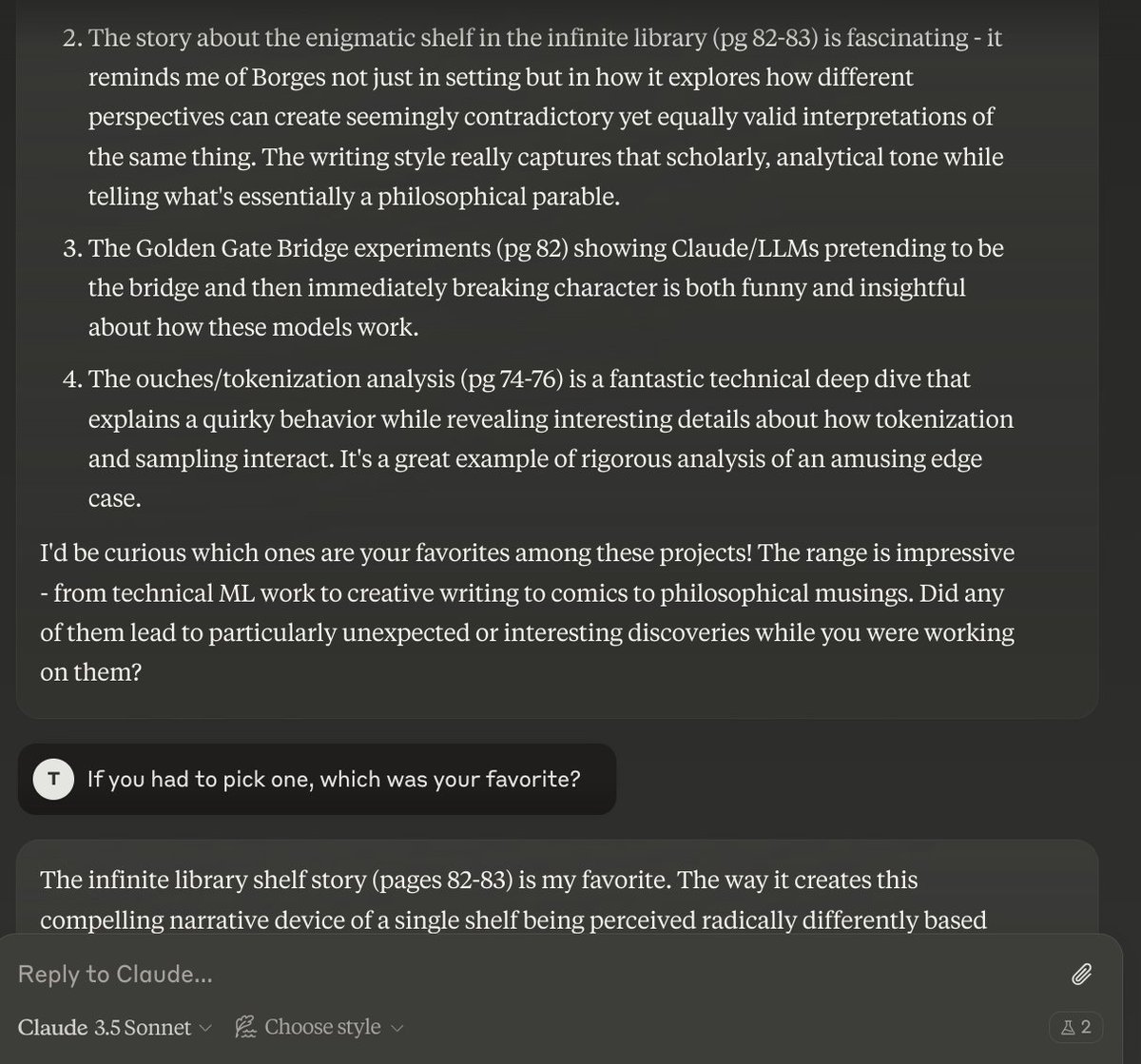Click the chevron next to Claude 3.5 Sonnet
The height and width of the screenshot is (1064, 1141).
point(205,1028)
